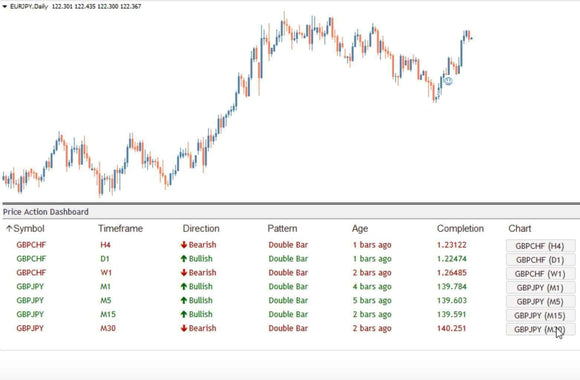
Task: Click the '5 bars ago' age cell
Action: (x=372, y=300)
